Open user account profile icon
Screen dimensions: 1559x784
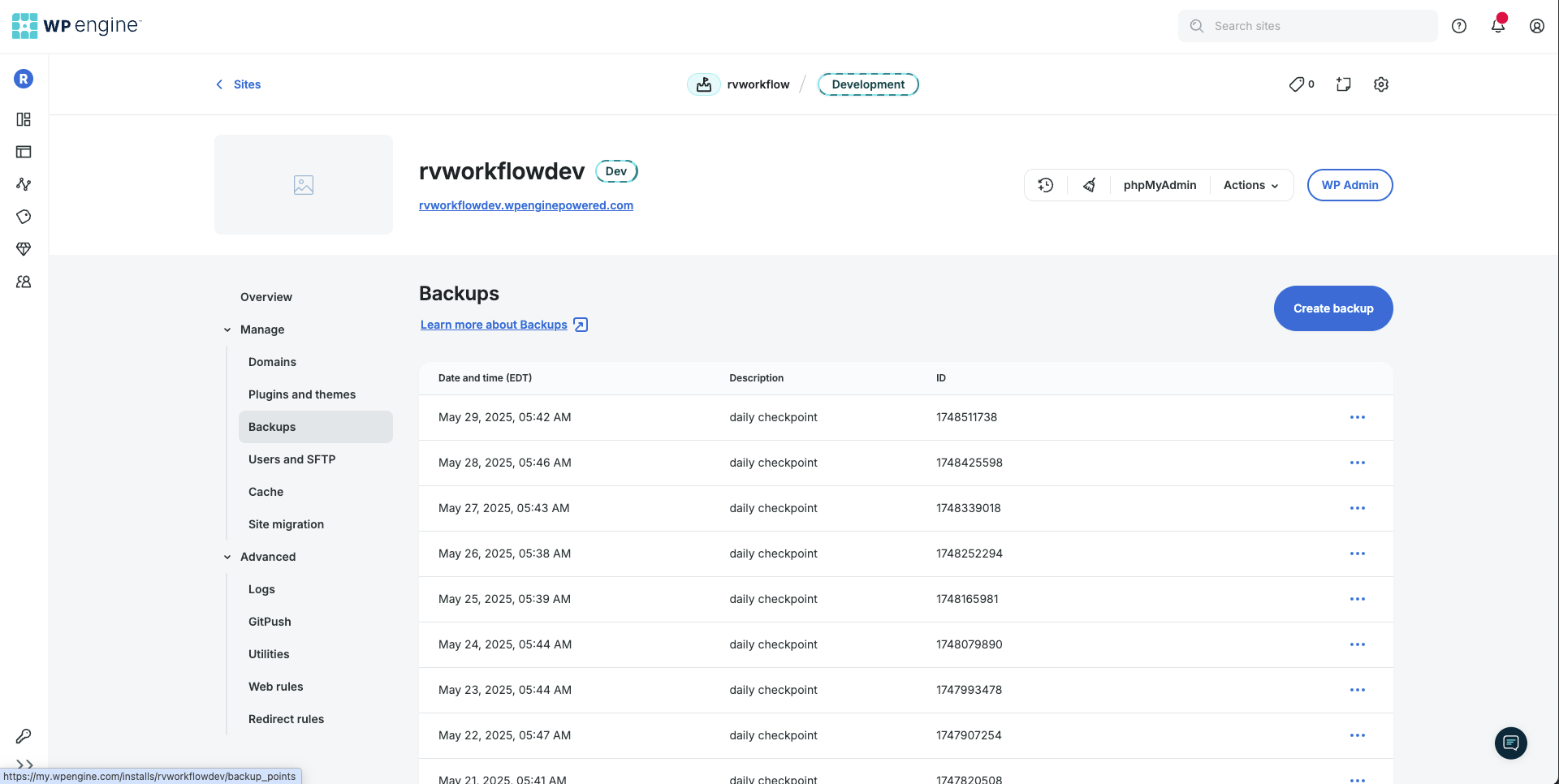click(x=1537, y=26)
